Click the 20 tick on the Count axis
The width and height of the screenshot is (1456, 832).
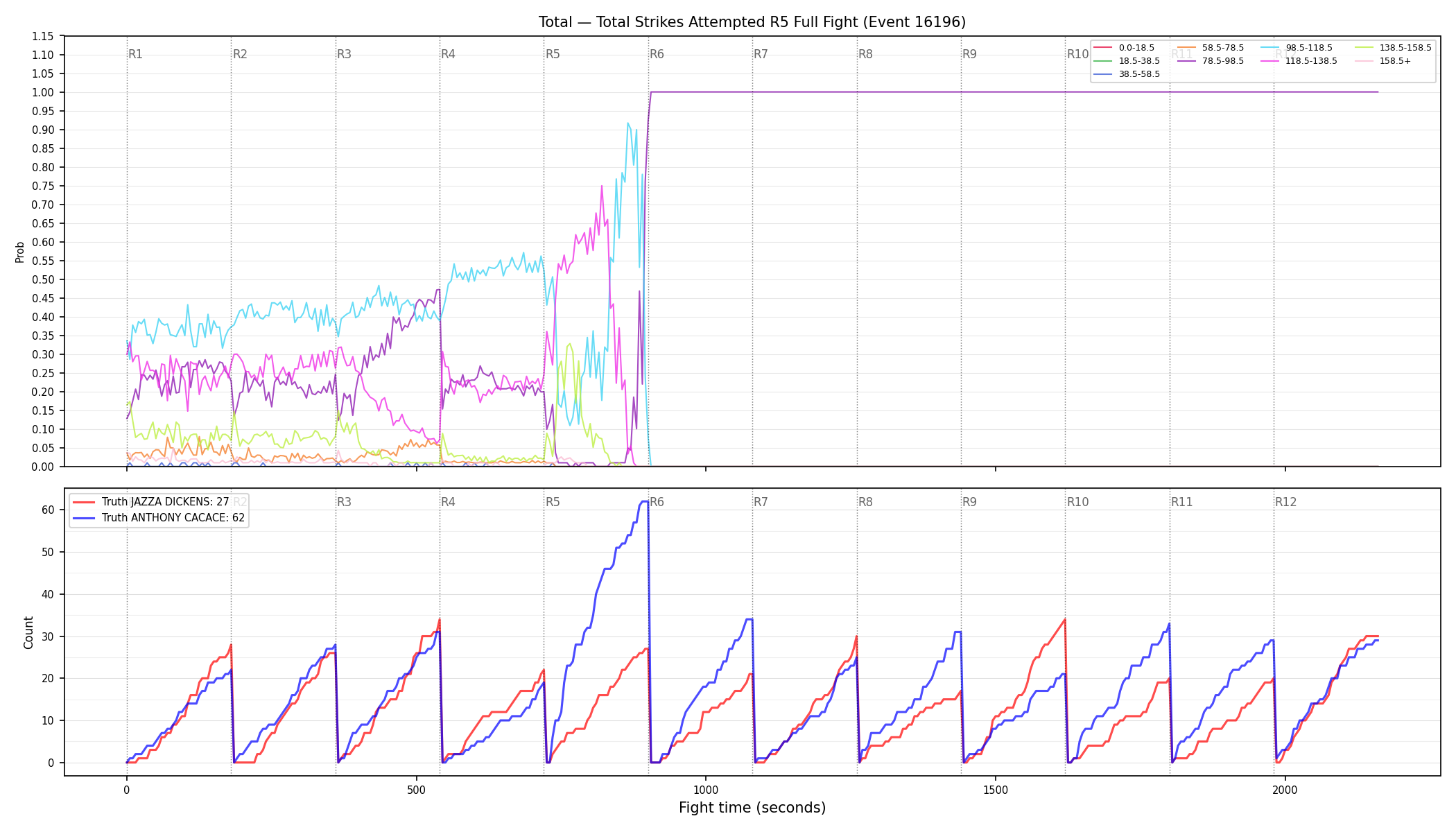tap(48, 678)
